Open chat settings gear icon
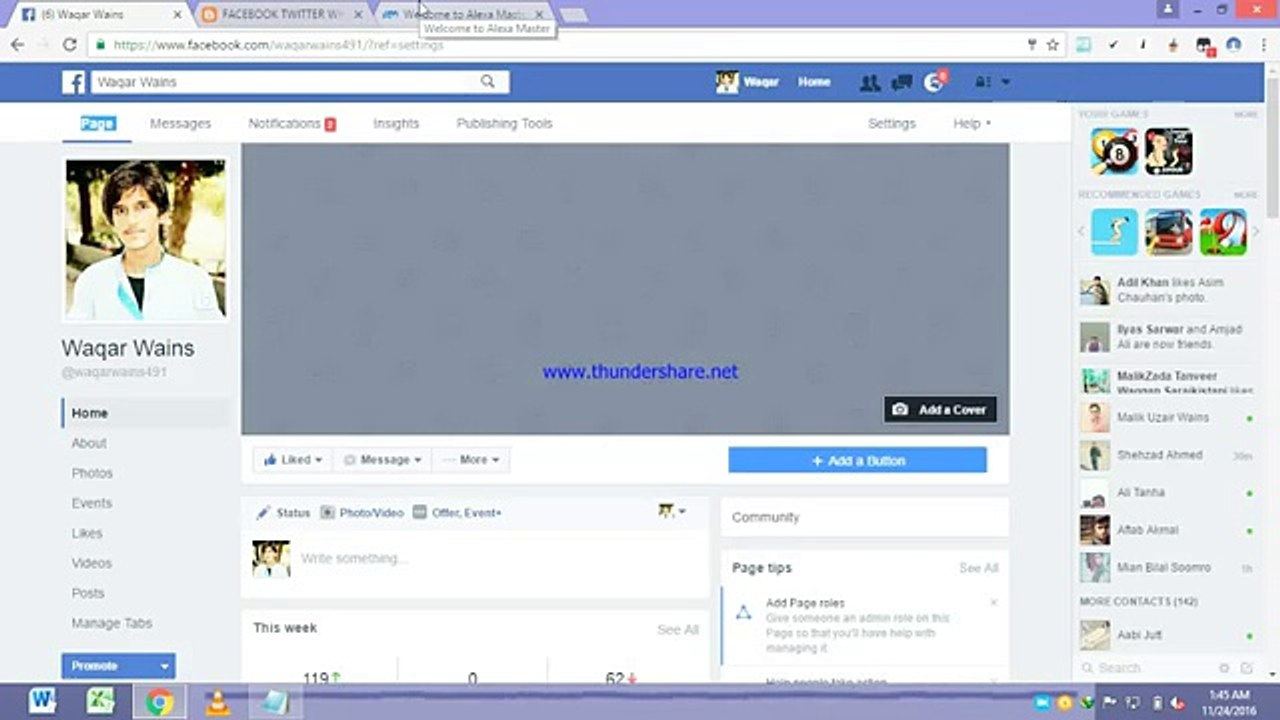This screenshot has height=720, width=1280. click(1224, 668)
